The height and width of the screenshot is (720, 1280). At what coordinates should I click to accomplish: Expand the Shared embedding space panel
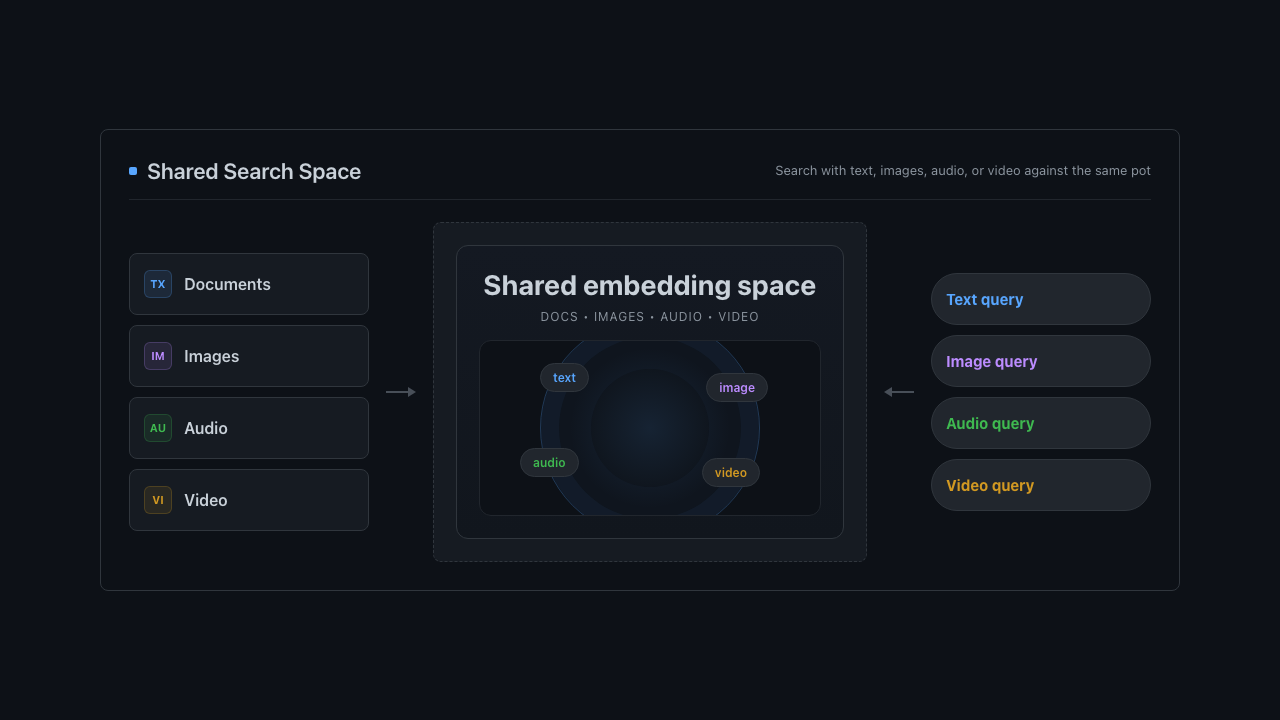[650, 285]
